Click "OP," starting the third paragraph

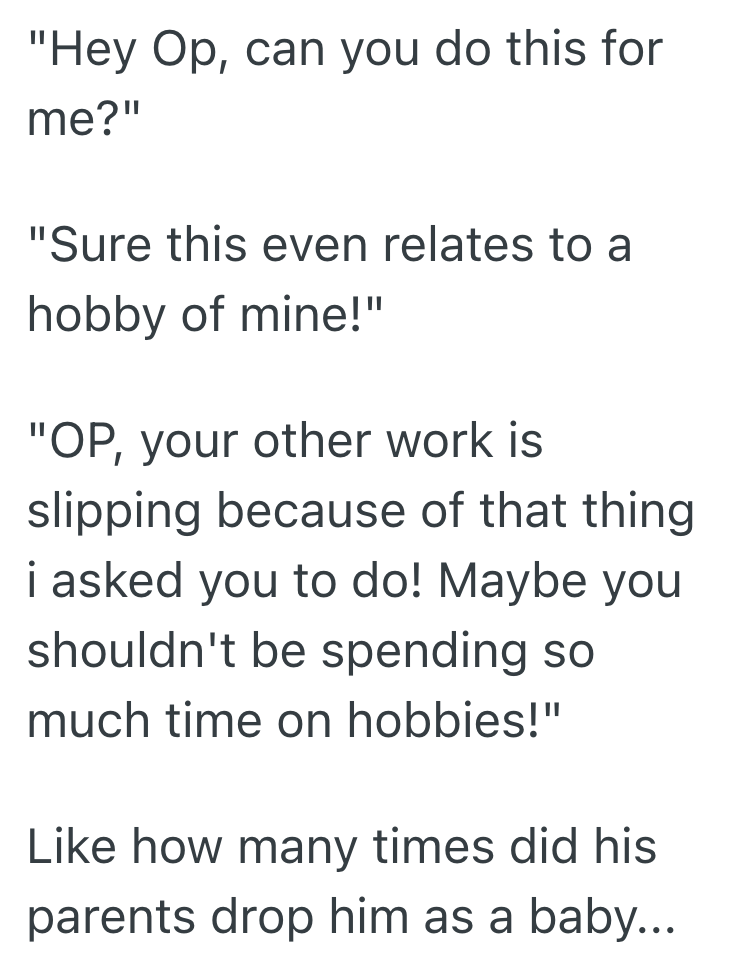click(80, 443)
